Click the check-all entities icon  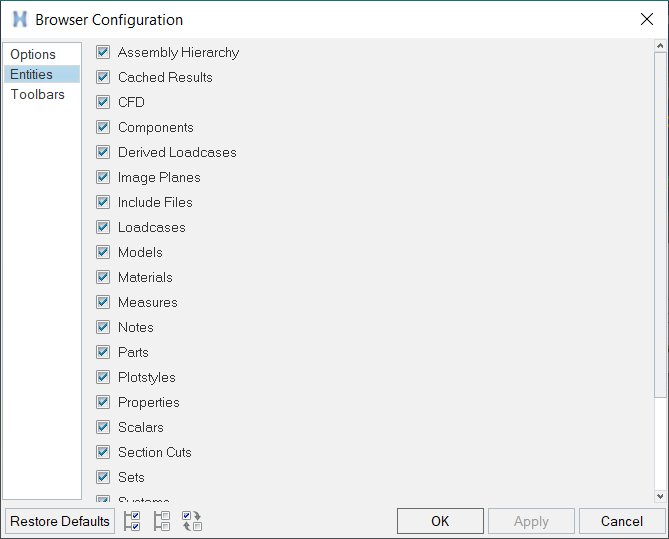pos(132,521)
